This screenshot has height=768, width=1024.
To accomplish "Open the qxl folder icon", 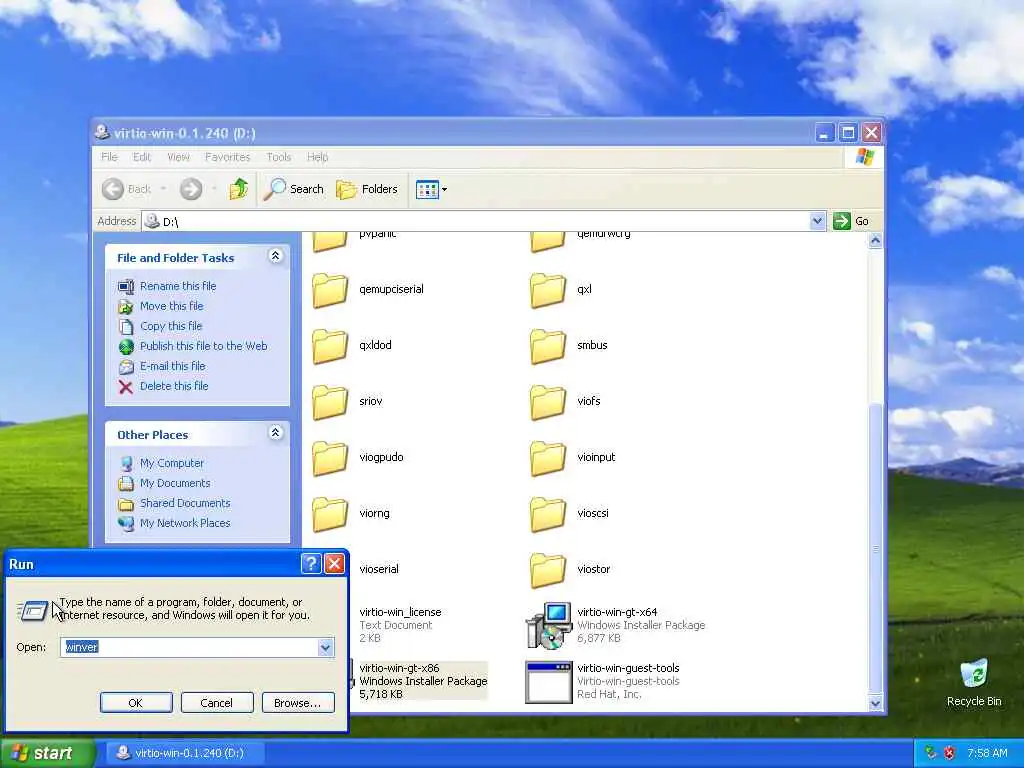I will (547, 290).
